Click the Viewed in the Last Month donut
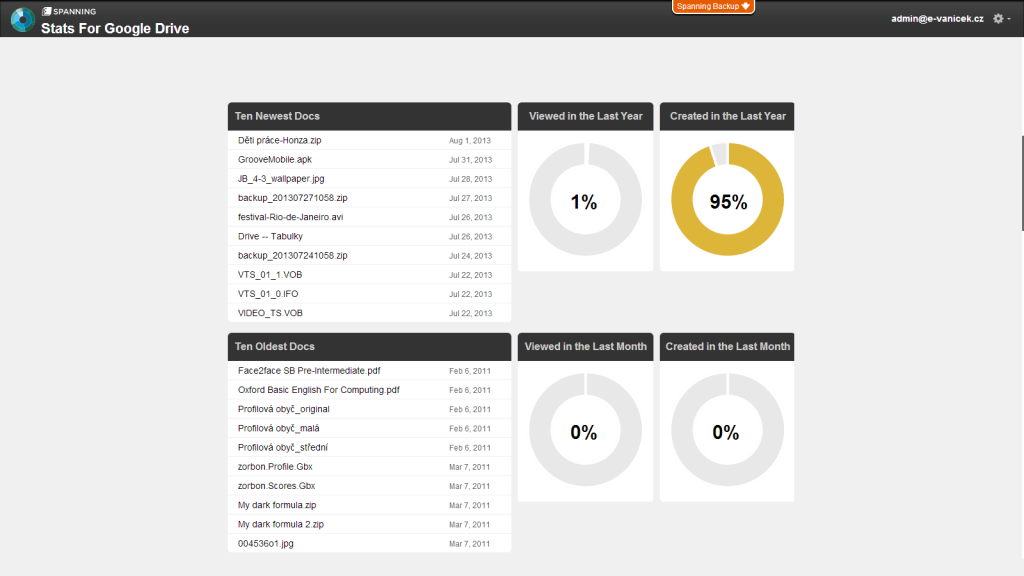The width and height of the screenshot is (1024, 576). [x=585, y=430]
